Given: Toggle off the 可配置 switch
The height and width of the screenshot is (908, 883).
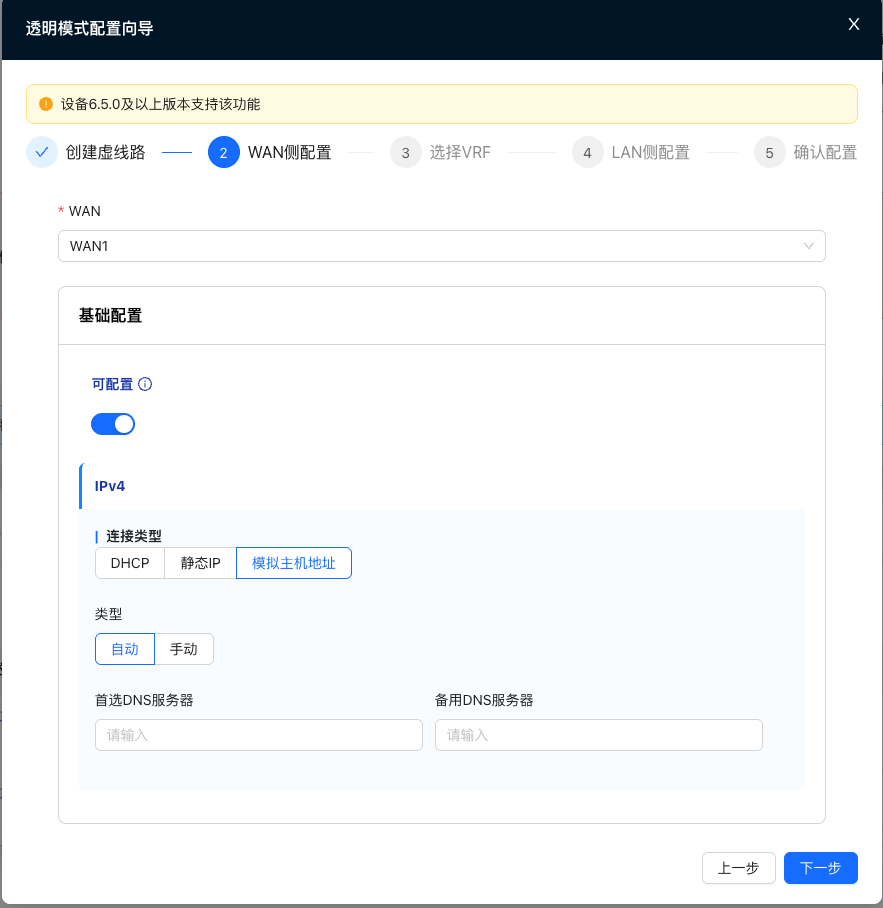Looking at the screenshot, I should [x=113, y=424].
